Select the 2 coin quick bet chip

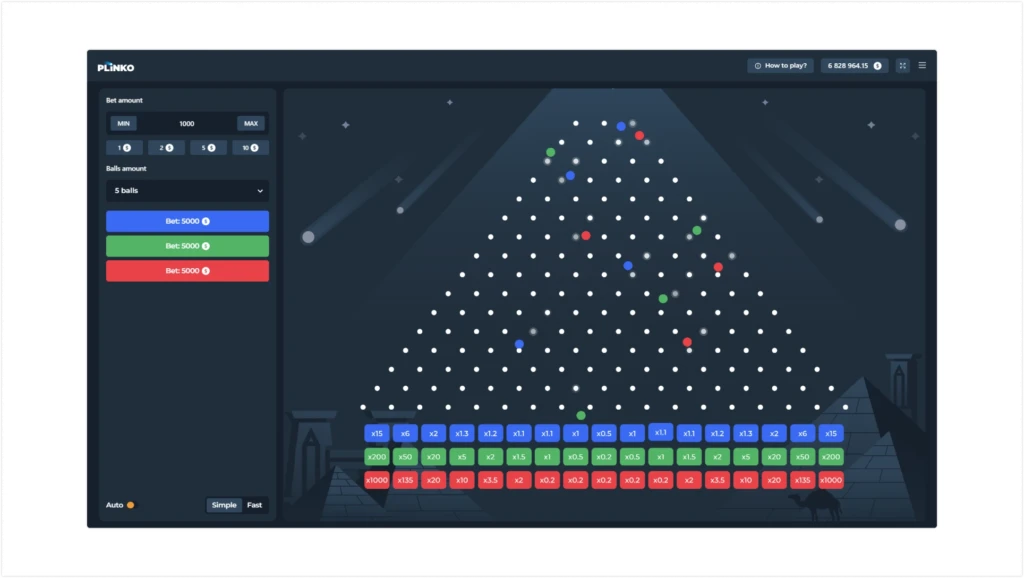pos(166,148)
